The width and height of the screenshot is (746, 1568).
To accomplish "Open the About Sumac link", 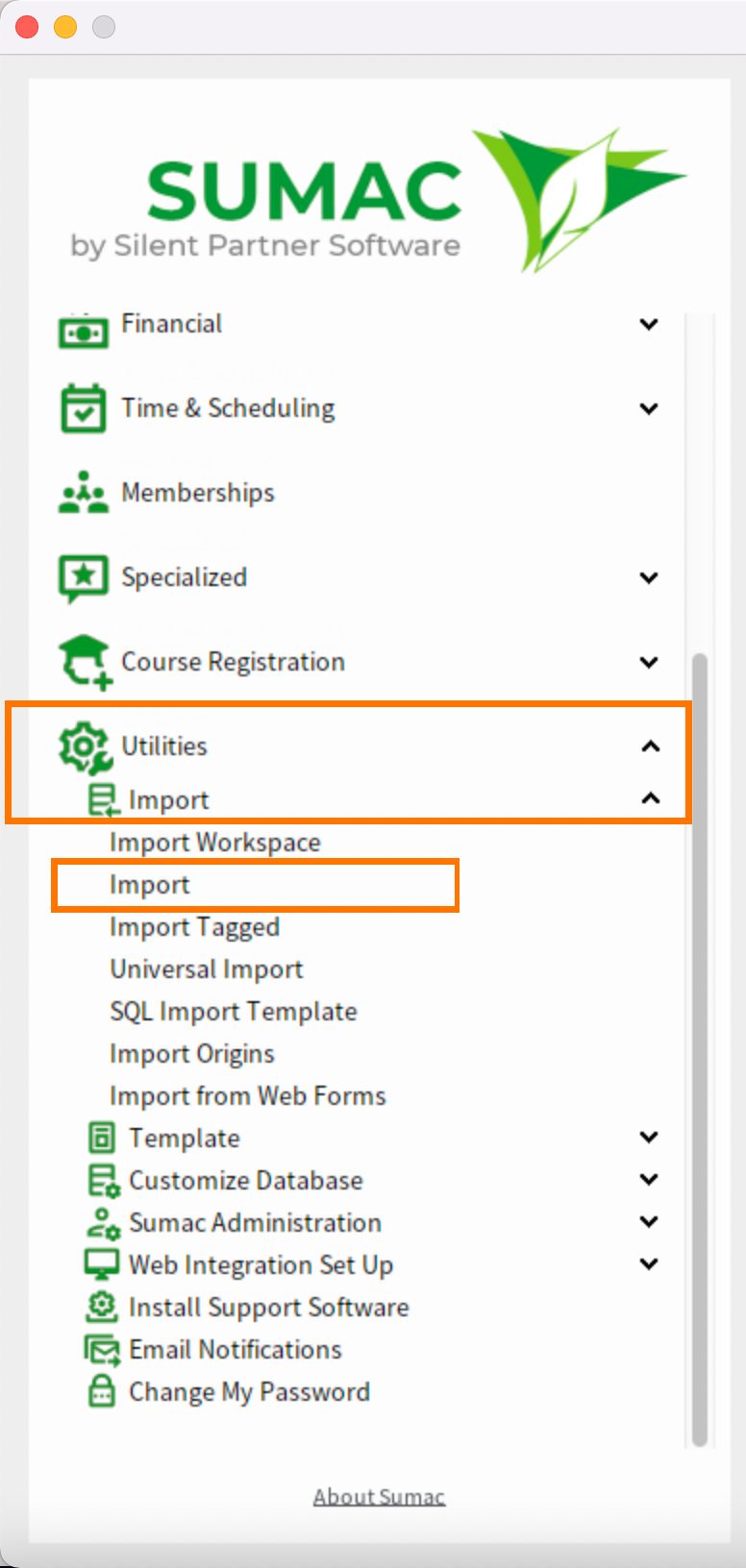I will (379, 1497).
